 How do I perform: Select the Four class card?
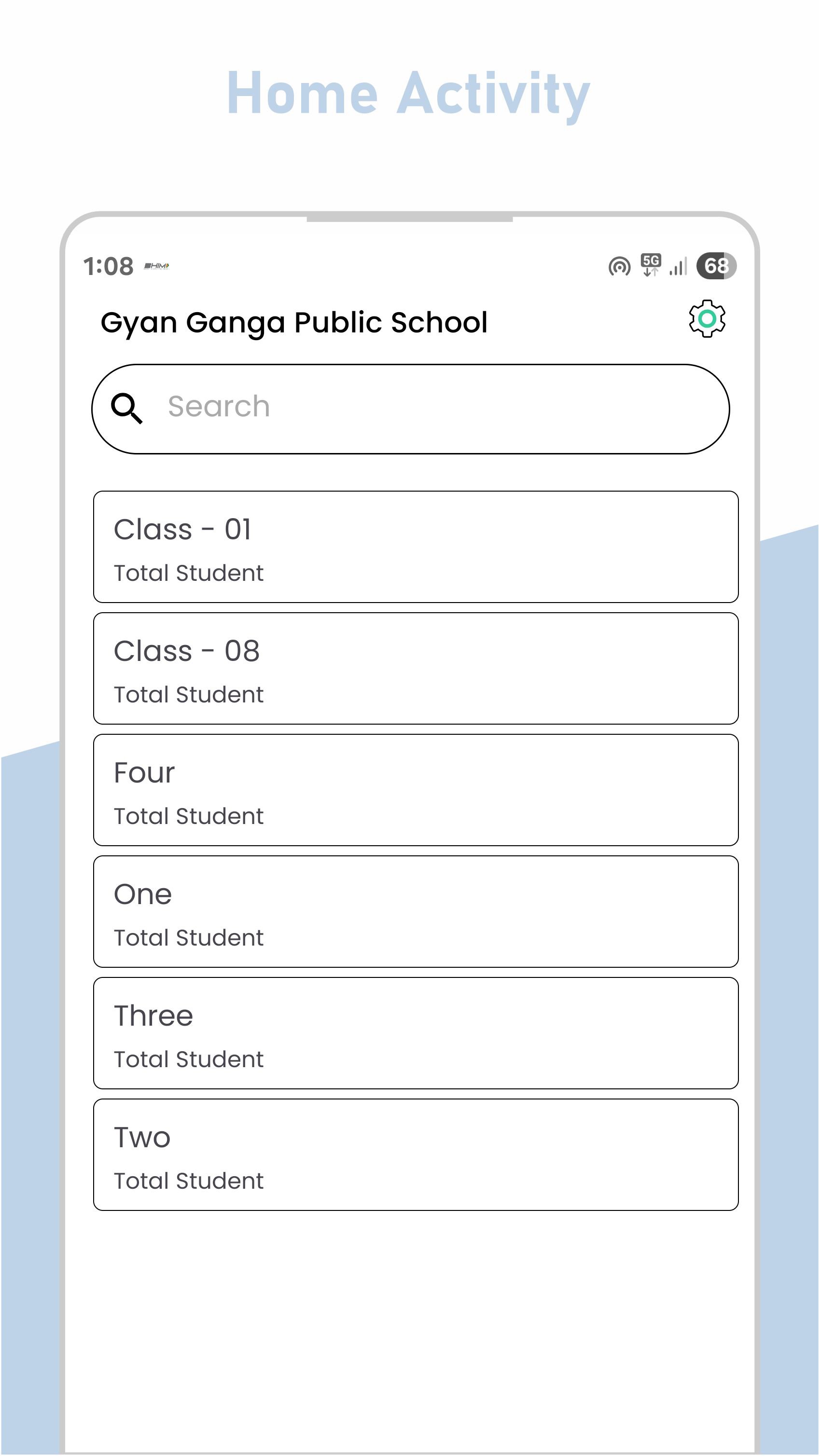point(416,790)
